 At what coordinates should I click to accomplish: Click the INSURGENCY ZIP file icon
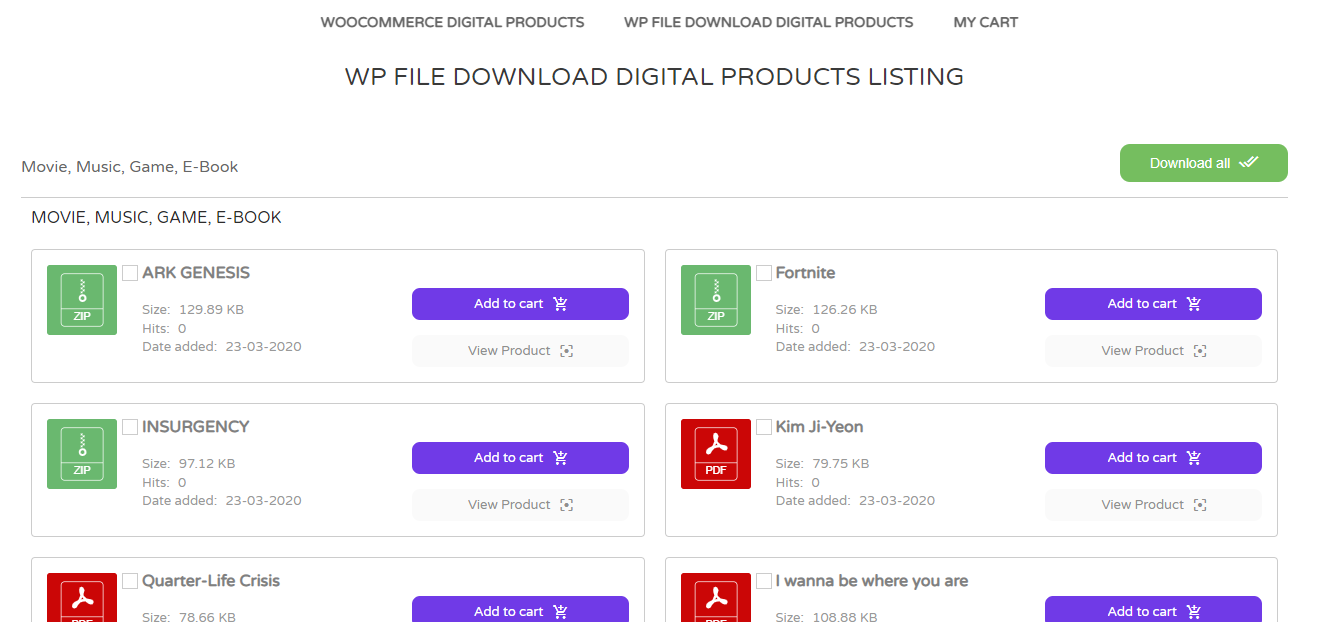(82, 454)
